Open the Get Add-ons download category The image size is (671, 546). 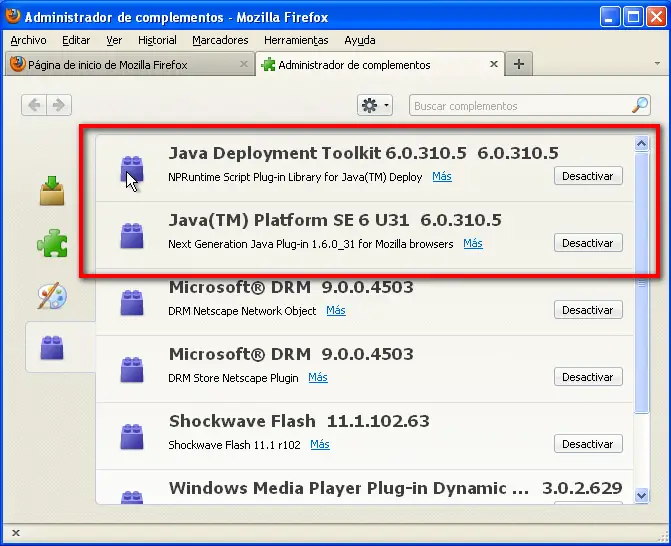pos(52,190)
